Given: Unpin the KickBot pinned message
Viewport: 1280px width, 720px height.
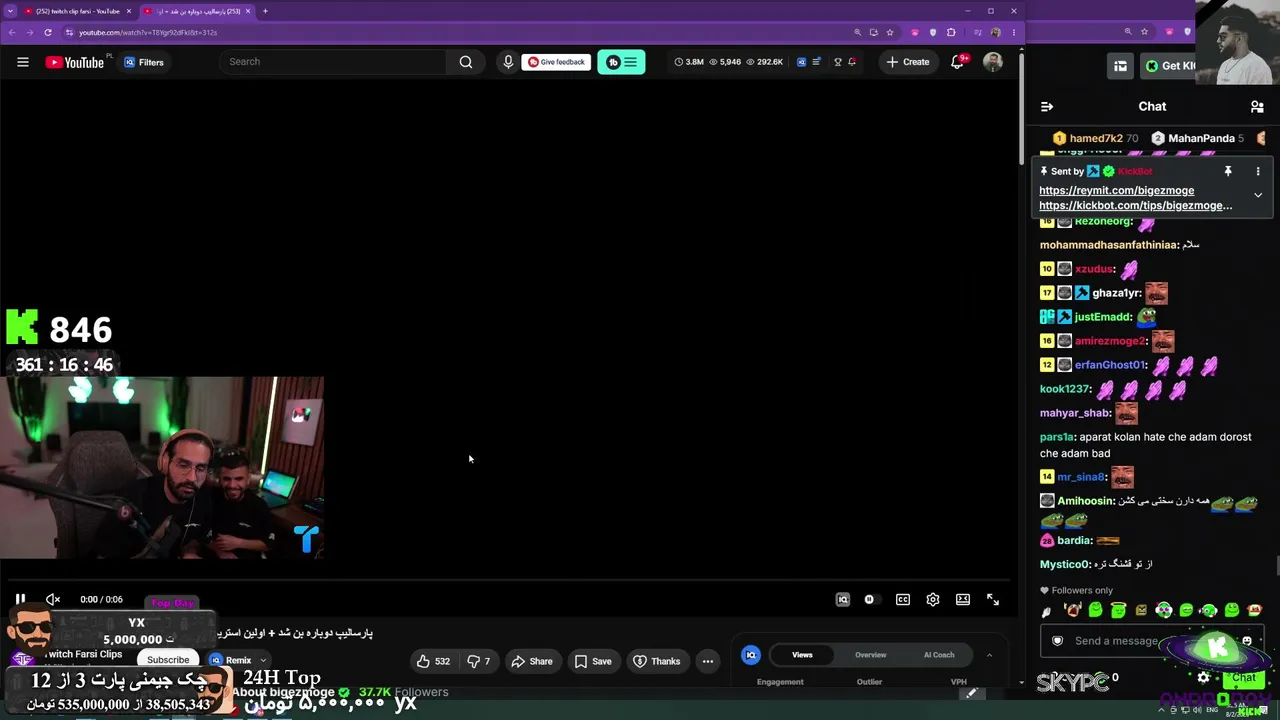Looking at the screenshot, I should tap(1228, 172).
